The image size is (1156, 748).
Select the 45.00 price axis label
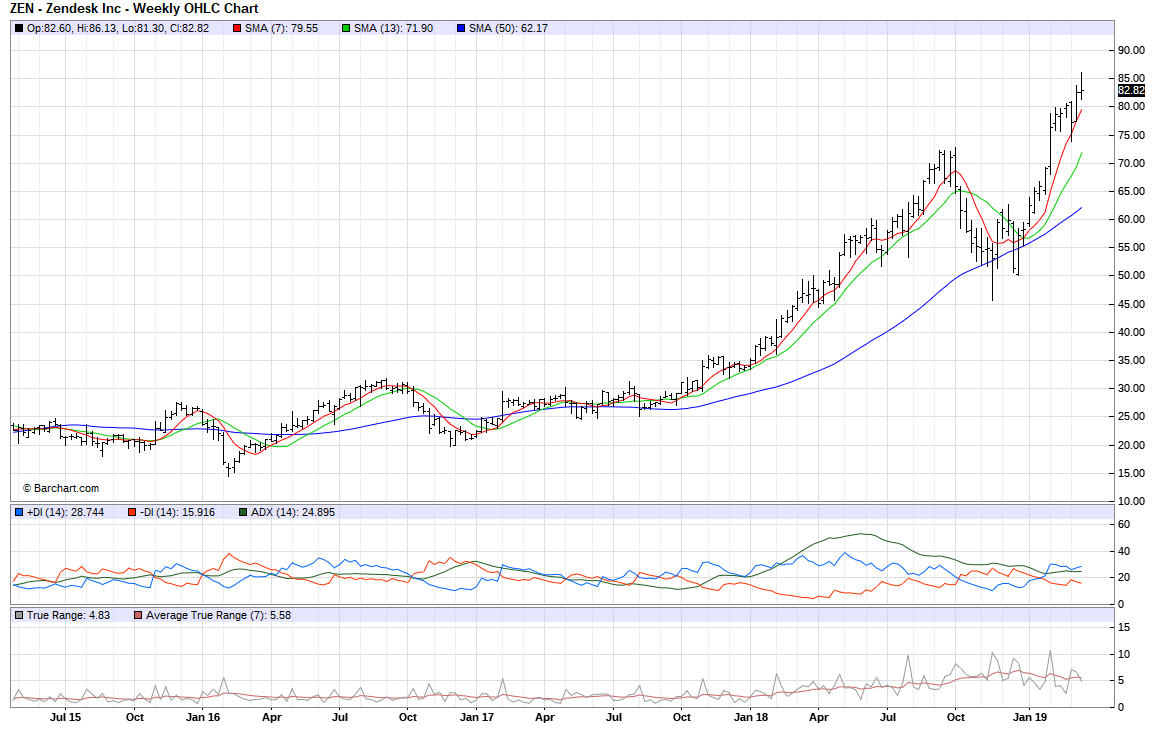pyautogui.click(x=1131, y=304)
